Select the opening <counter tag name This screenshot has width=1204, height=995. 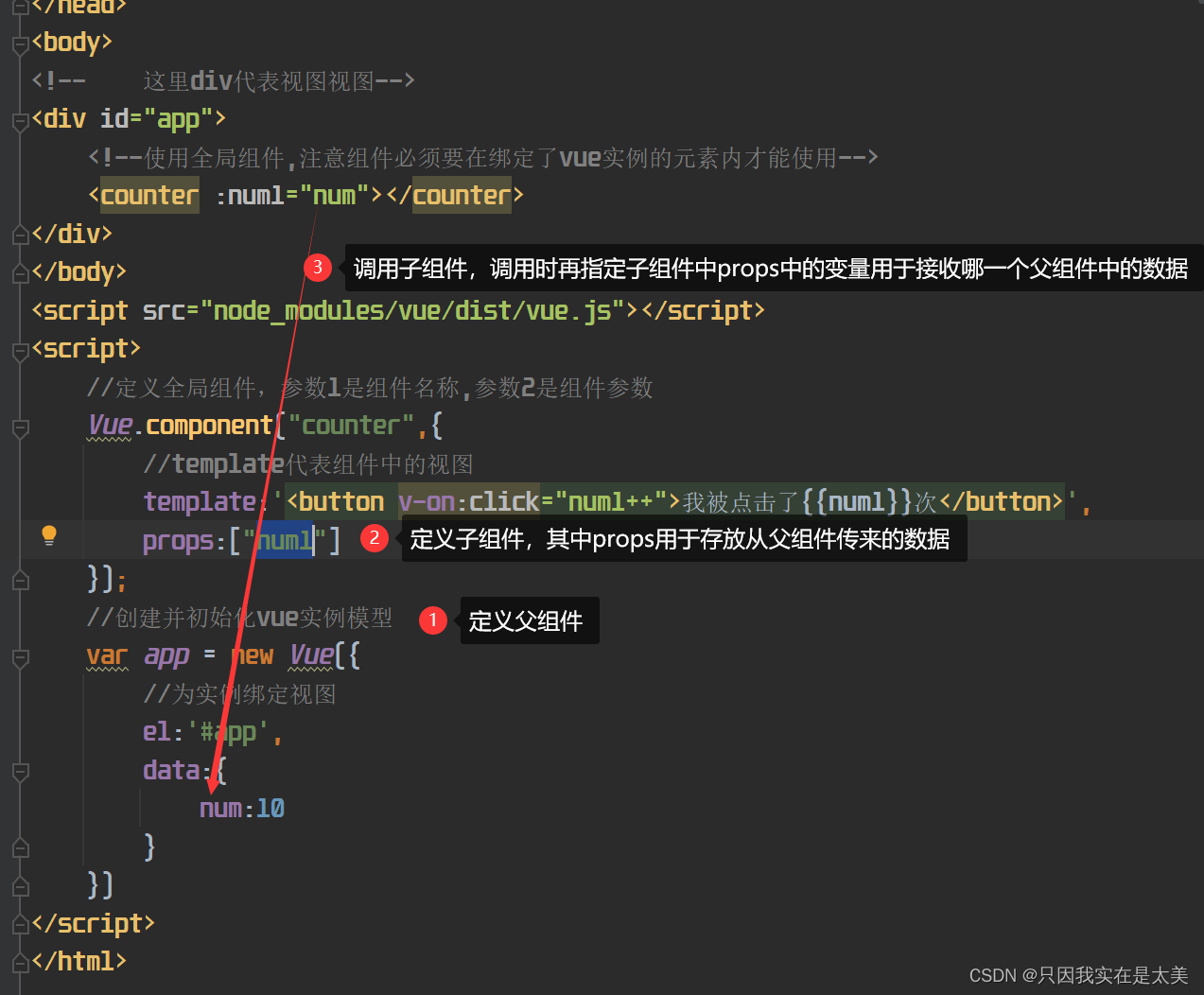coord(149,196)
